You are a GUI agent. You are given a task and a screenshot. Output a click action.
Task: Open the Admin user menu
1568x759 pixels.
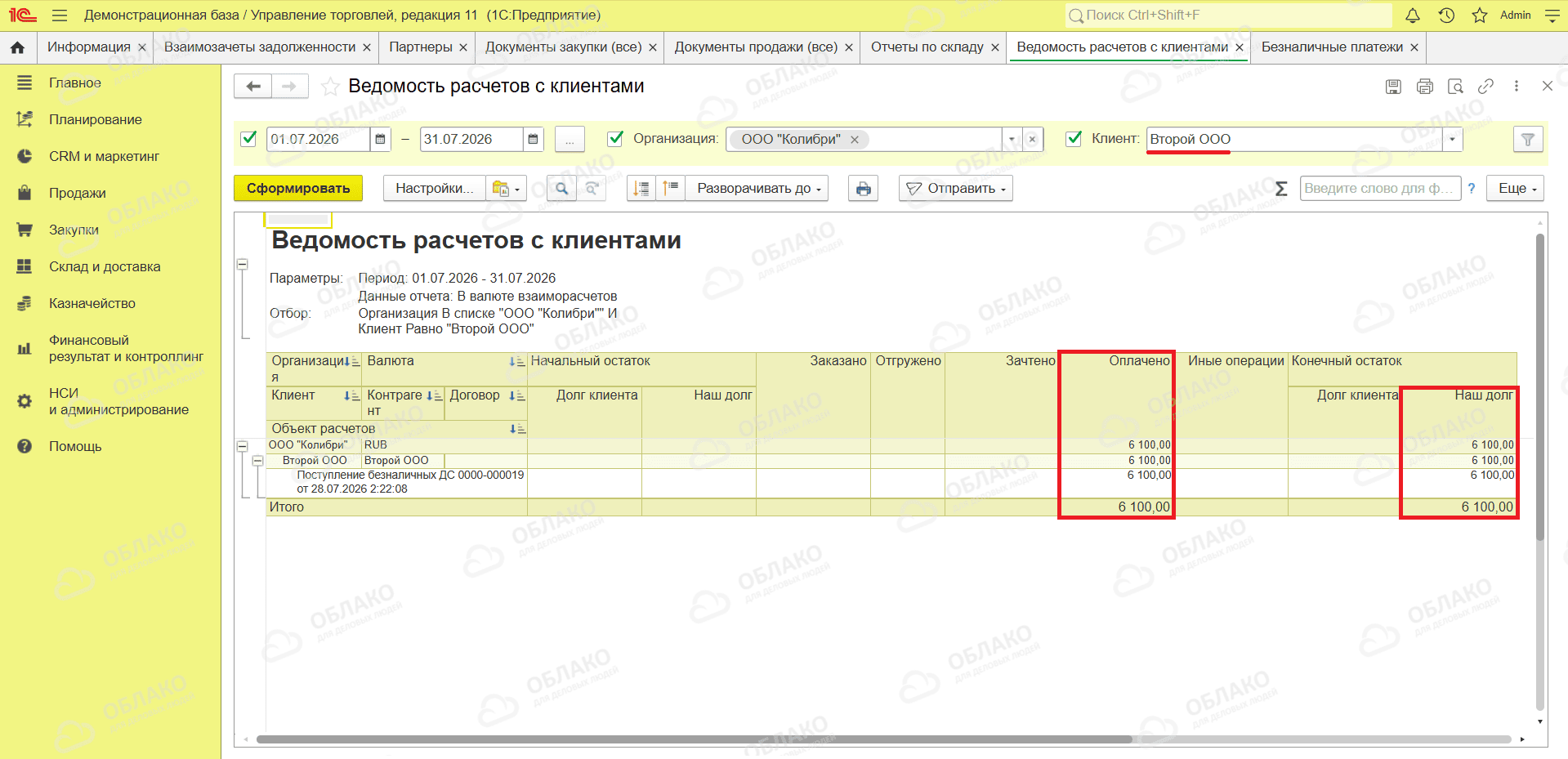(1516, 16)
